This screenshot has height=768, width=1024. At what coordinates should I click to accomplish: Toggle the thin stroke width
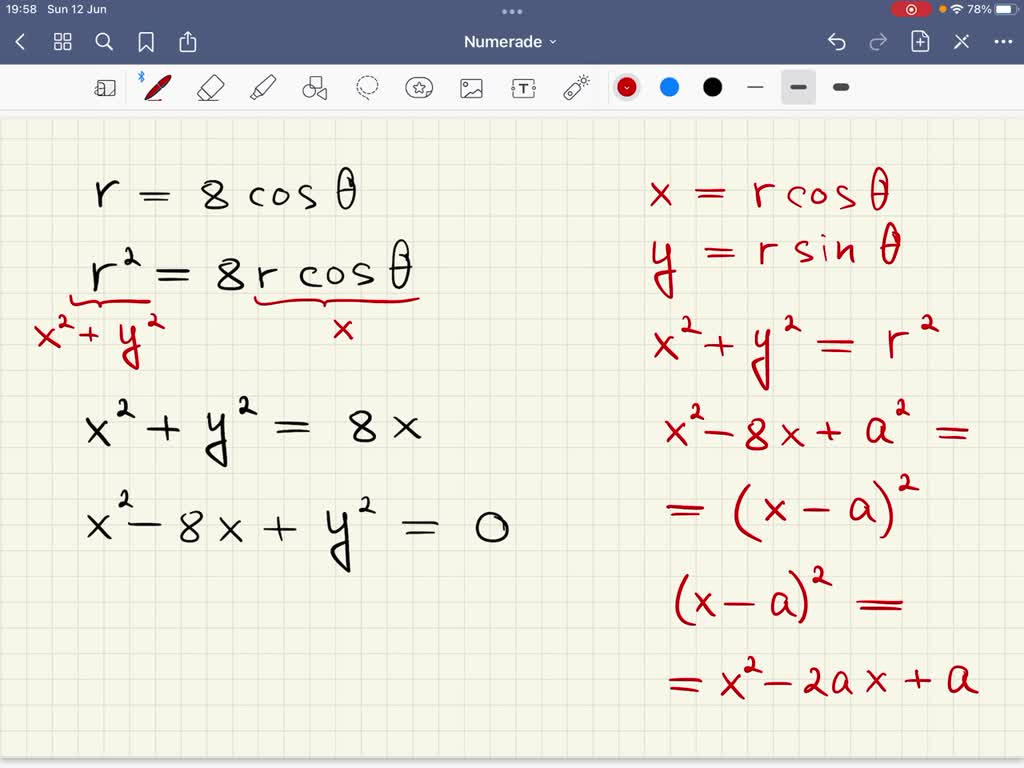(755, 87)
